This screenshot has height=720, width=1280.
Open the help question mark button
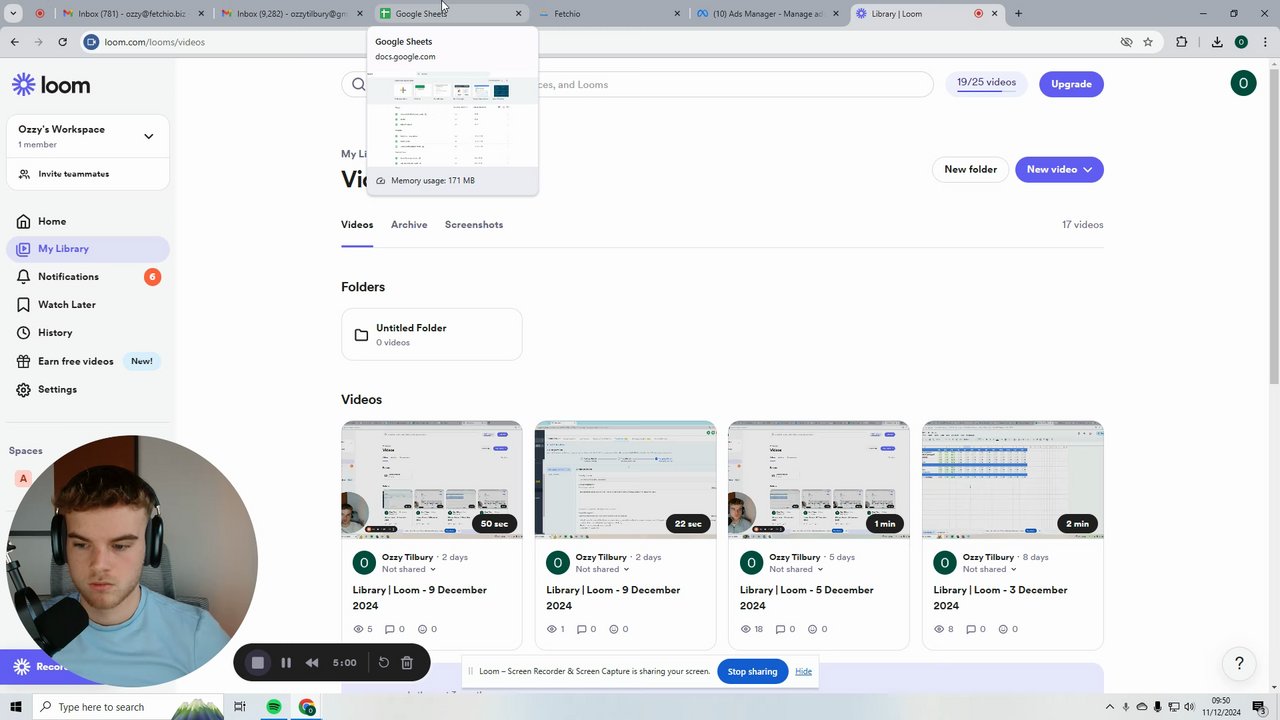pyautogui.click(x=1239, y=663)
